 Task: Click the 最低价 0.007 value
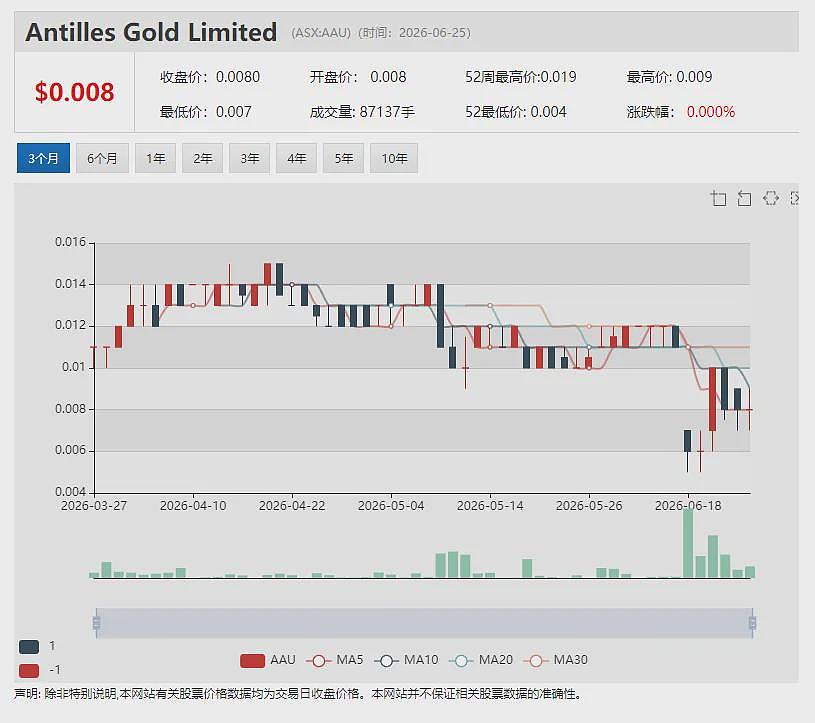coord(233,112)
